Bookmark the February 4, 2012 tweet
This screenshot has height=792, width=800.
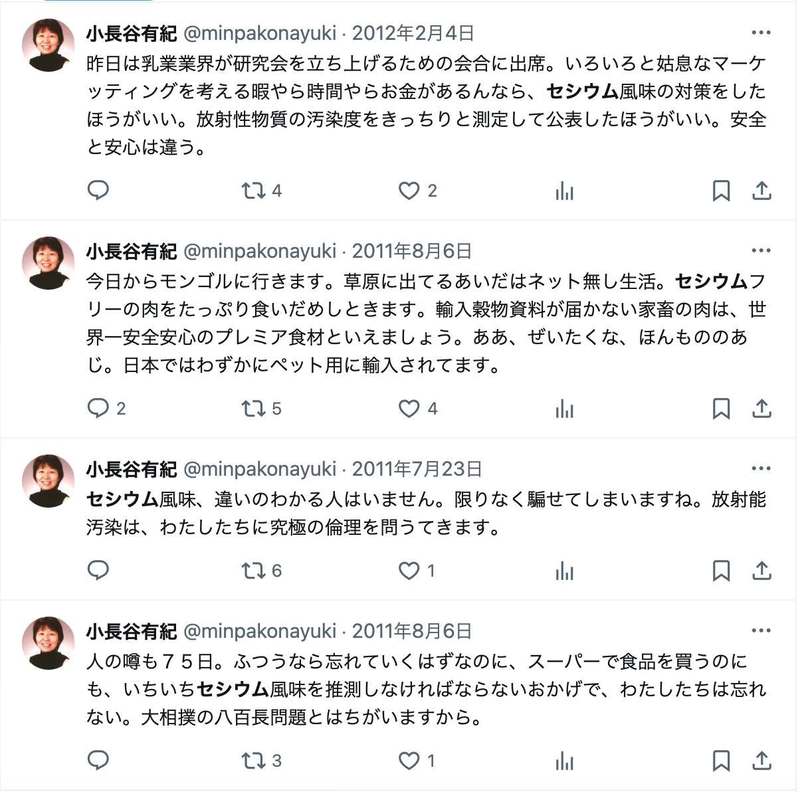[721, 190]
